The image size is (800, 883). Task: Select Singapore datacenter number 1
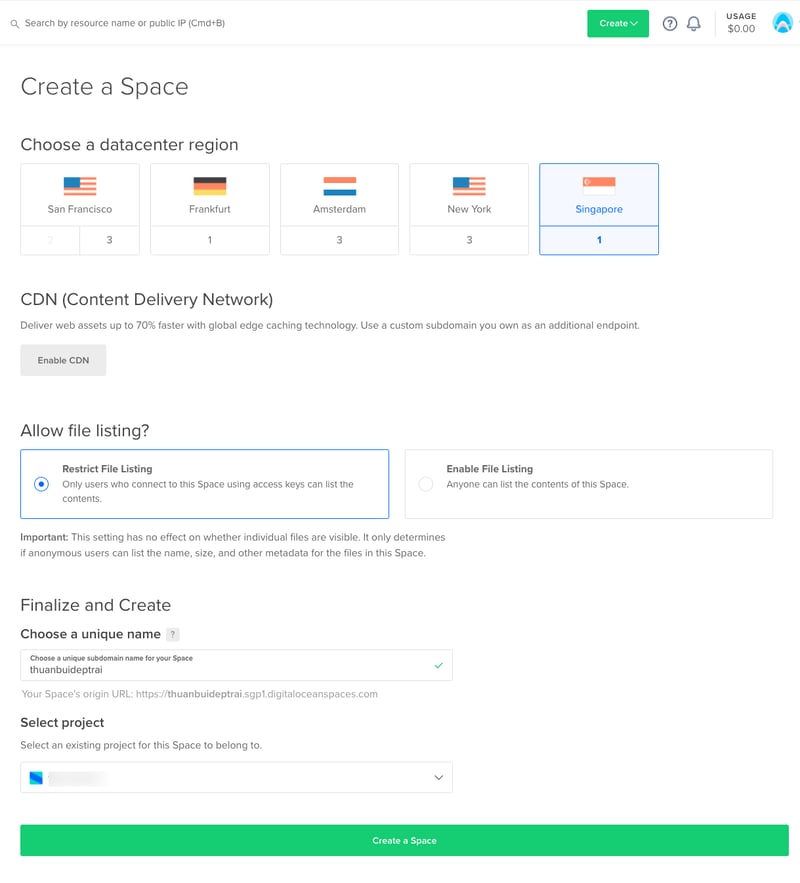(x=599, y=240)
